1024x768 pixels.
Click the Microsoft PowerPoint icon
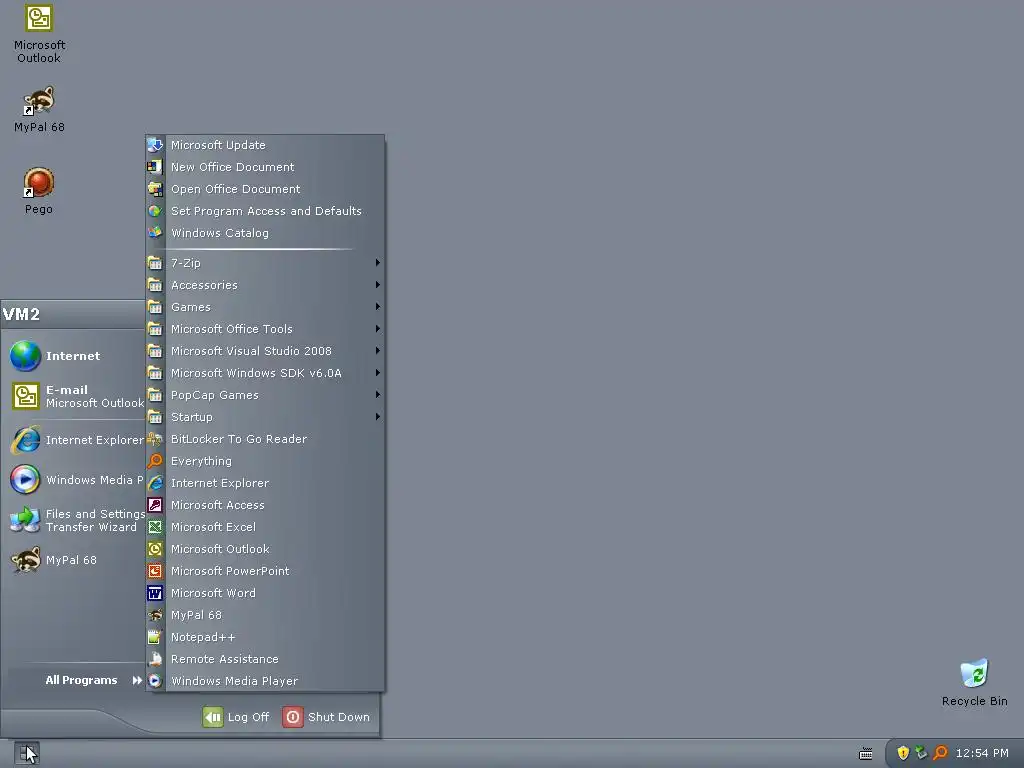pos(155,571)
